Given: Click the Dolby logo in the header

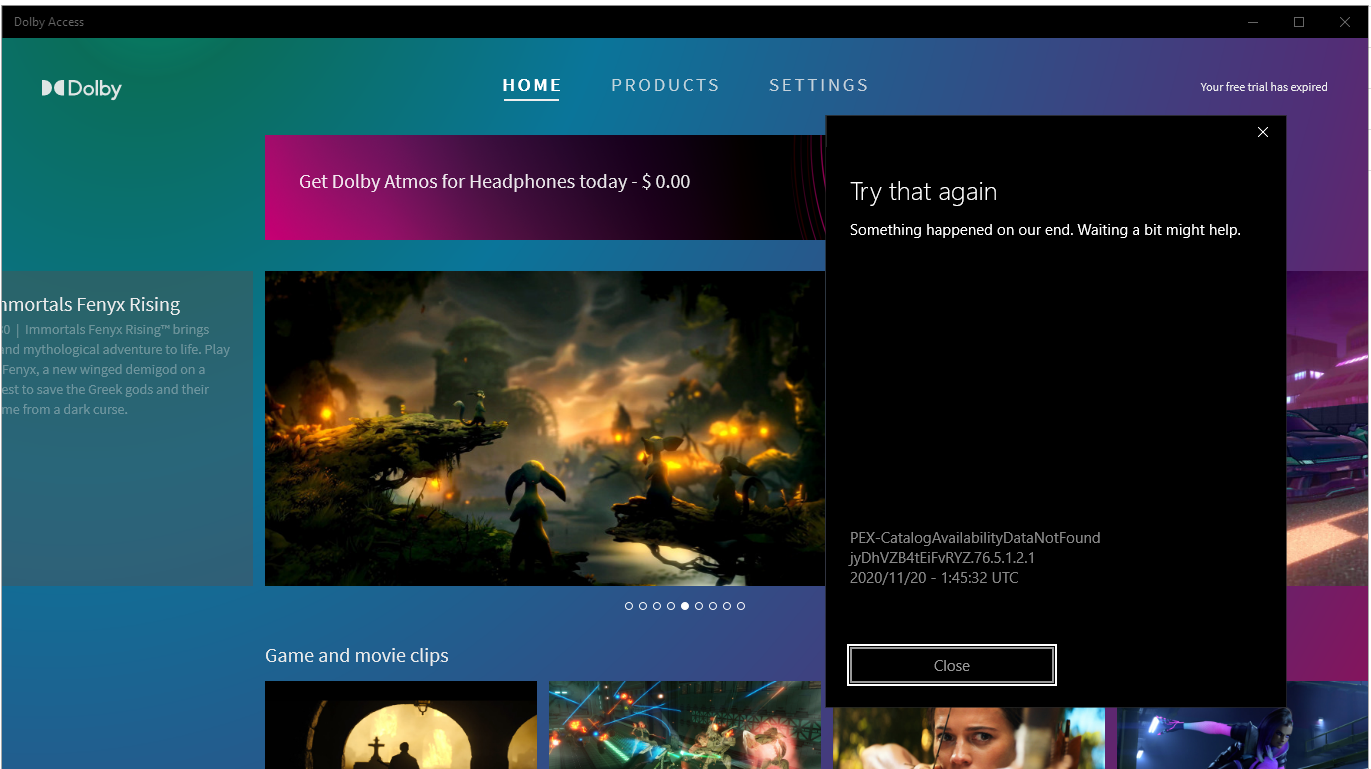Looking at the screenshot, I should tap(82, 89).
